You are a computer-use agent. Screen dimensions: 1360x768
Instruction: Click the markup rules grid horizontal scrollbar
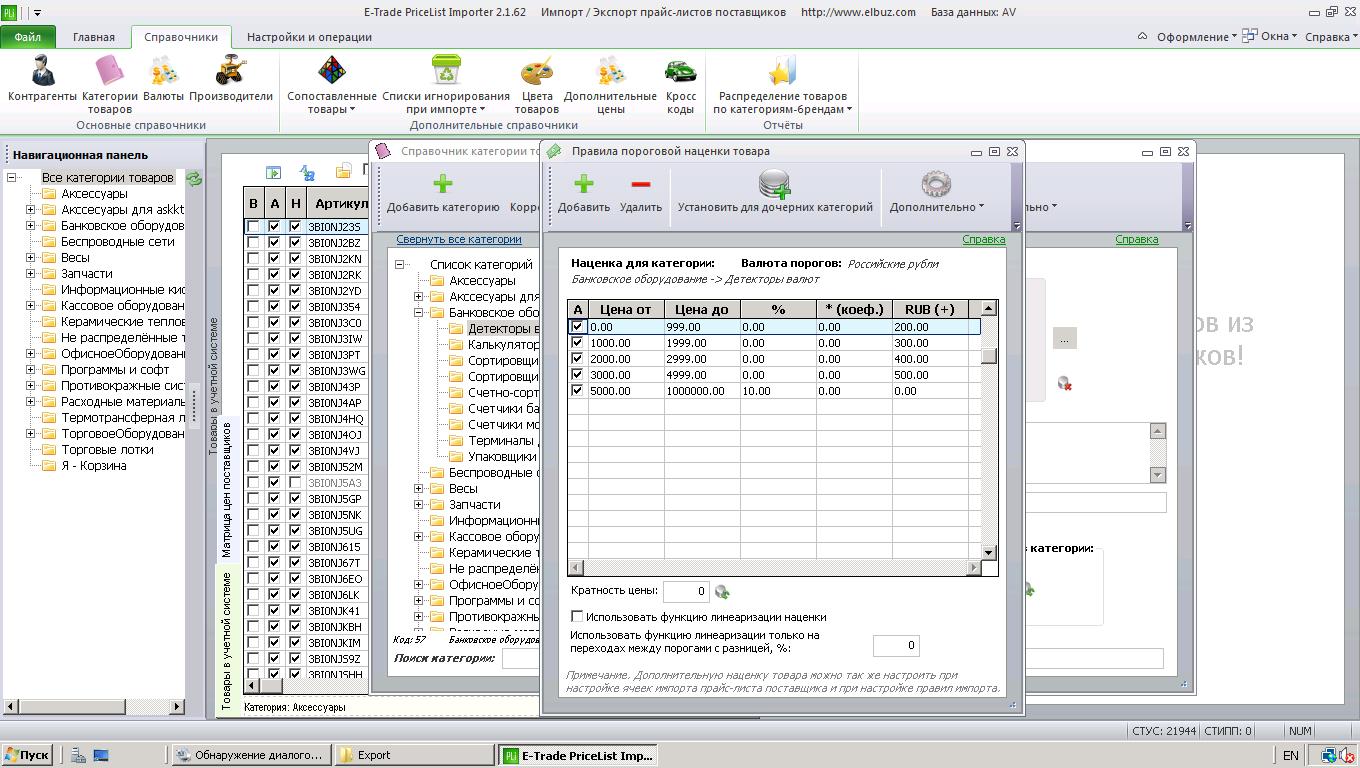click(775, 568)
